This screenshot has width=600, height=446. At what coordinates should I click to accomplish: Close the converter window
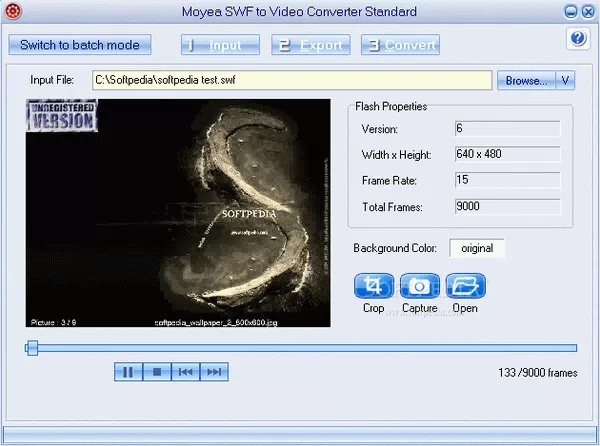click(588, 12)
